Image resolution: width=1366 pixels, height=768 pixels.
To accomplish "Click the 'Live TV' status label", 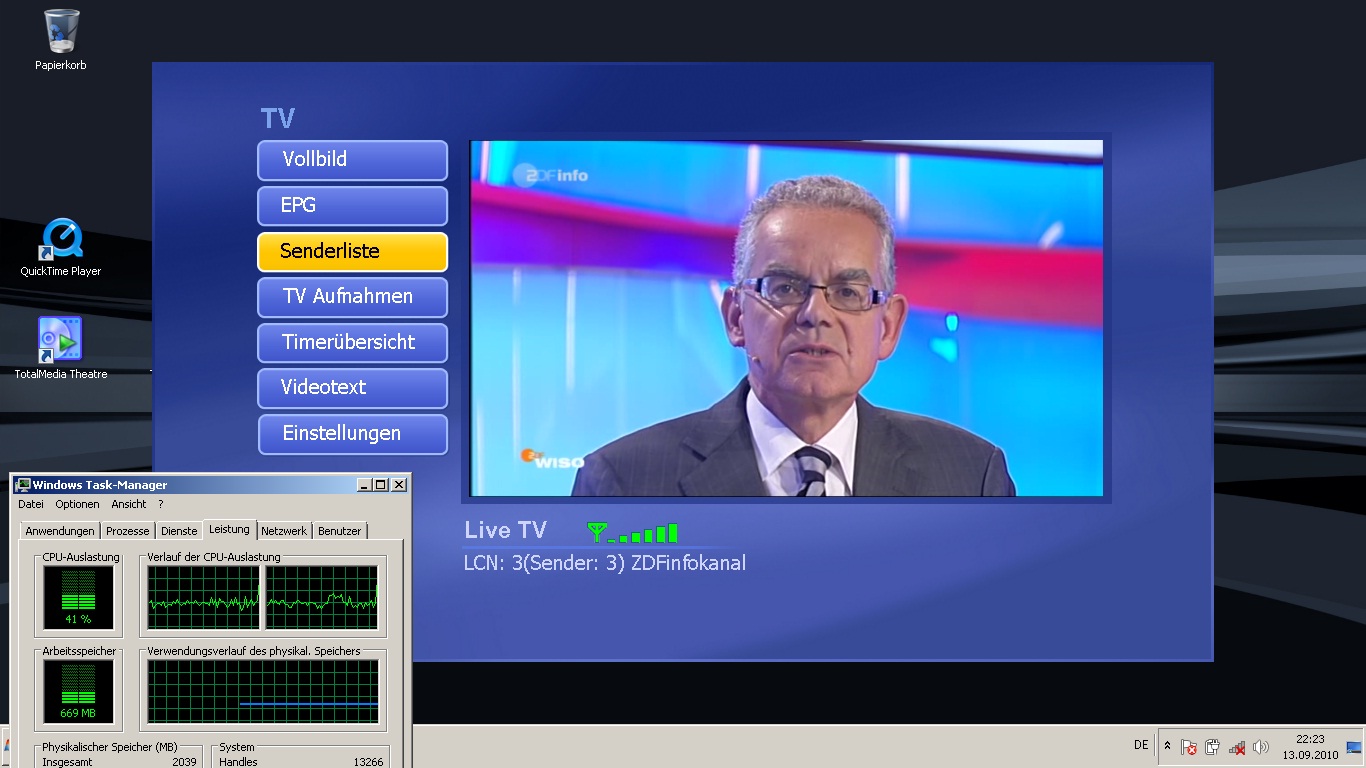I will click(x=505, y=531).
